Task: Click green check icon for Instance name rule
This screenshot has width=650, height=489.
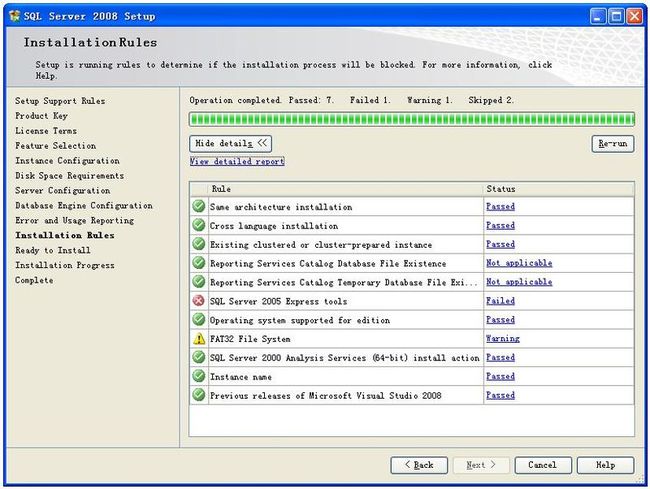Action: (199, 376)
